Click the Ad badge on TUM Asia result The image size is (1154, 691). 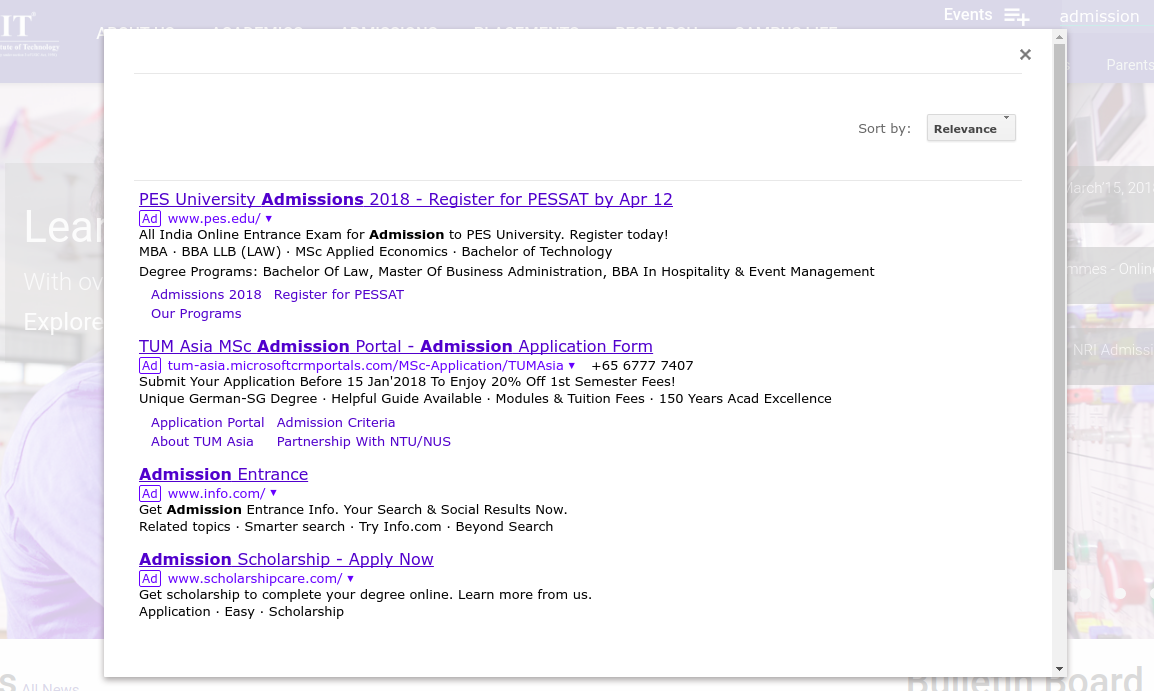[x=149, y=365]
